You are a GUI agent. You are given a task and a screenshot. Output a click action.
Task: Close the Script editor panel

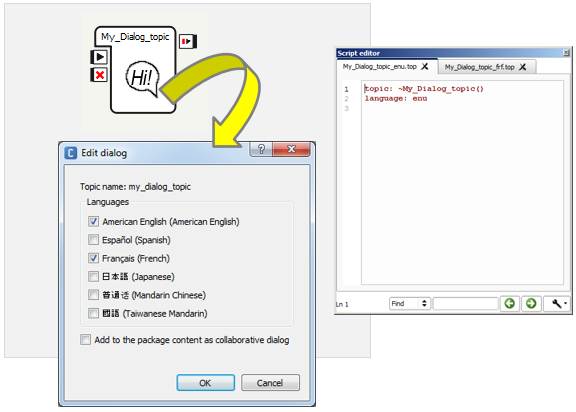click(x=566, y=53)
